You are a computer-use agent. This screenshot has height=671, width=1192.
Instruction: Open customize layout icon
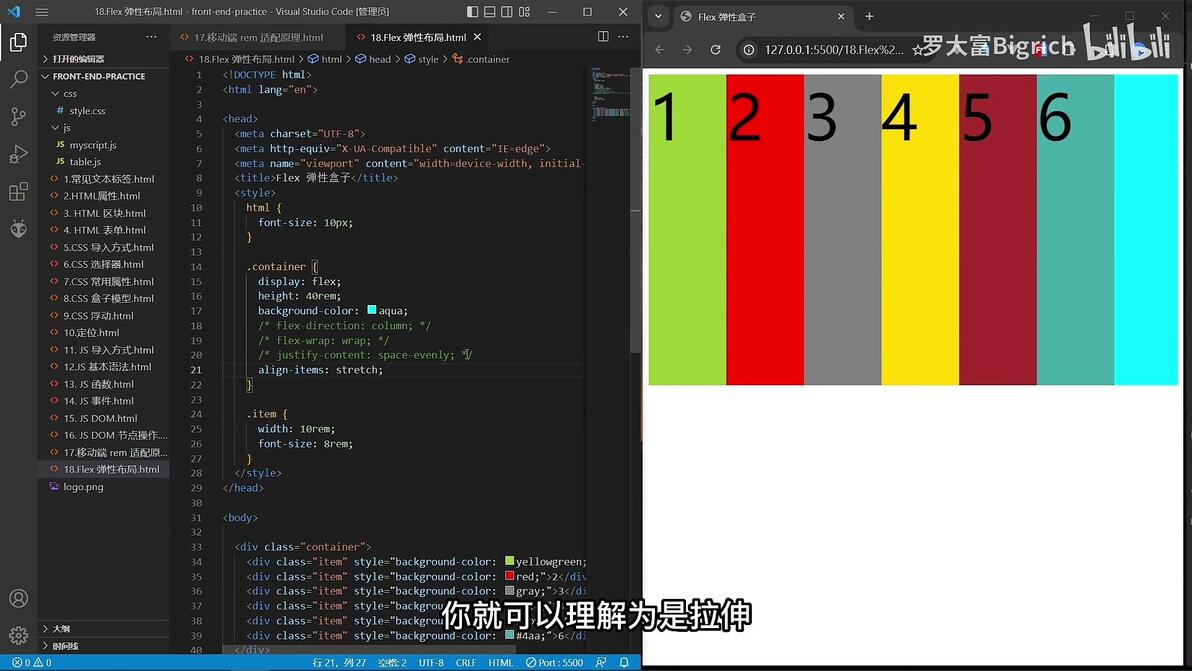pyautogui.click(x=525, y=11)
